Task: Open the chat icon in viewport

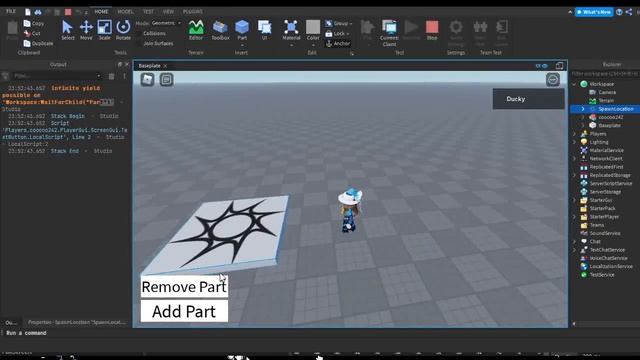Action: click(x=166, y=79)
